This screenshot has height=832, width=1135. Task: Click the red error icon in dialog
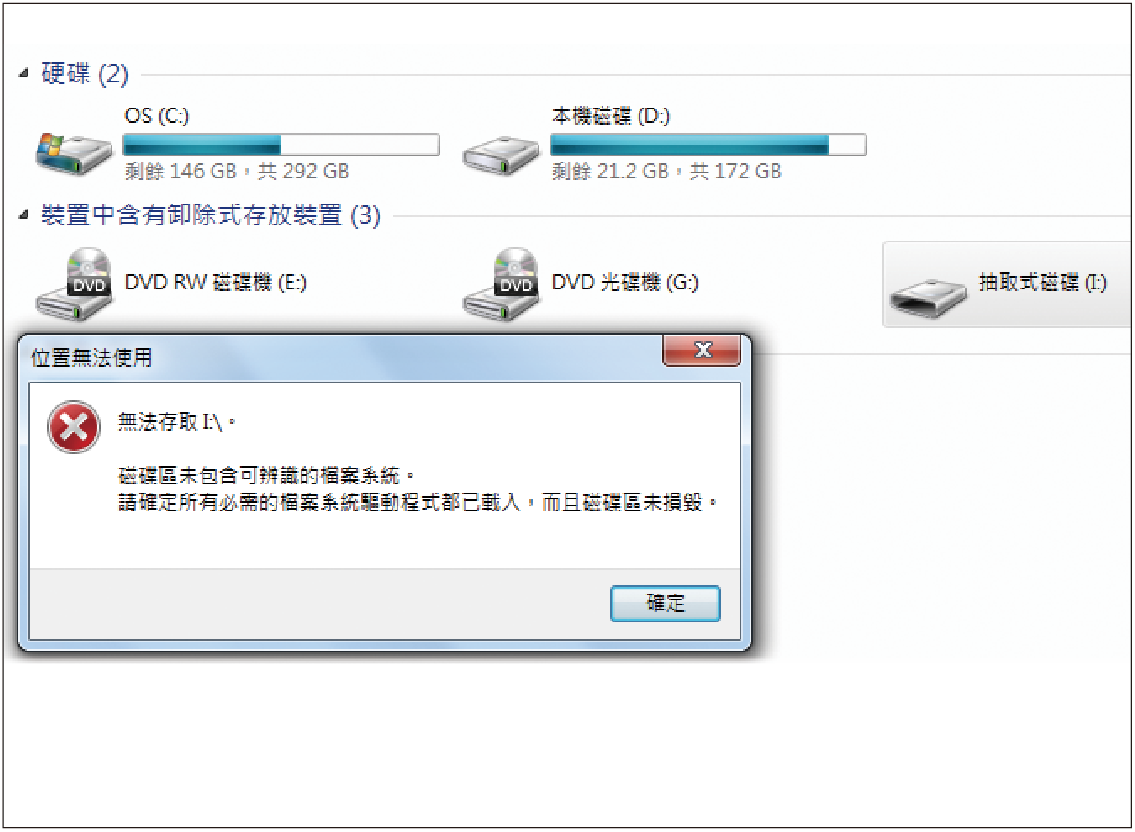(x=73, y=426)
